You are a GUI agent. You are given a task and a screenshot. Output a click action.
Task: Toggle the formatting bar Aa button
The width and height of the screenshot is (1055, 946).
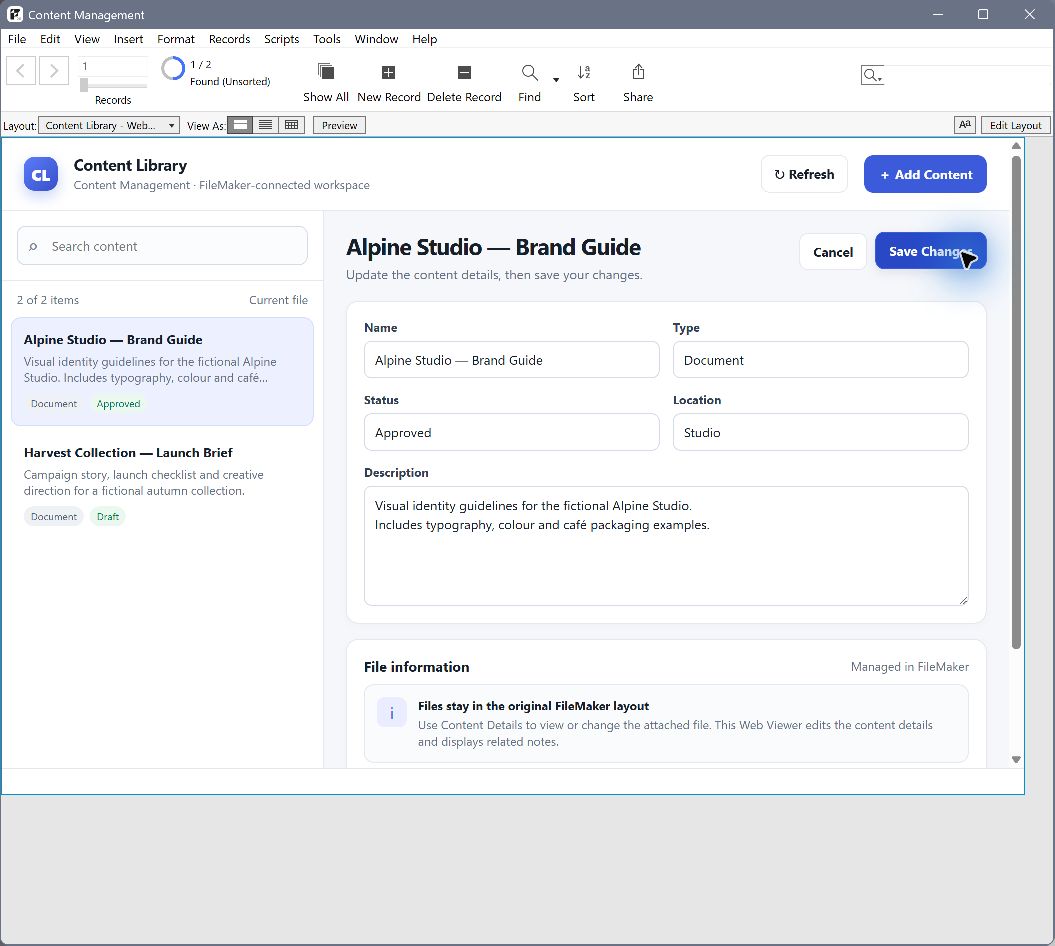(965, 125)
